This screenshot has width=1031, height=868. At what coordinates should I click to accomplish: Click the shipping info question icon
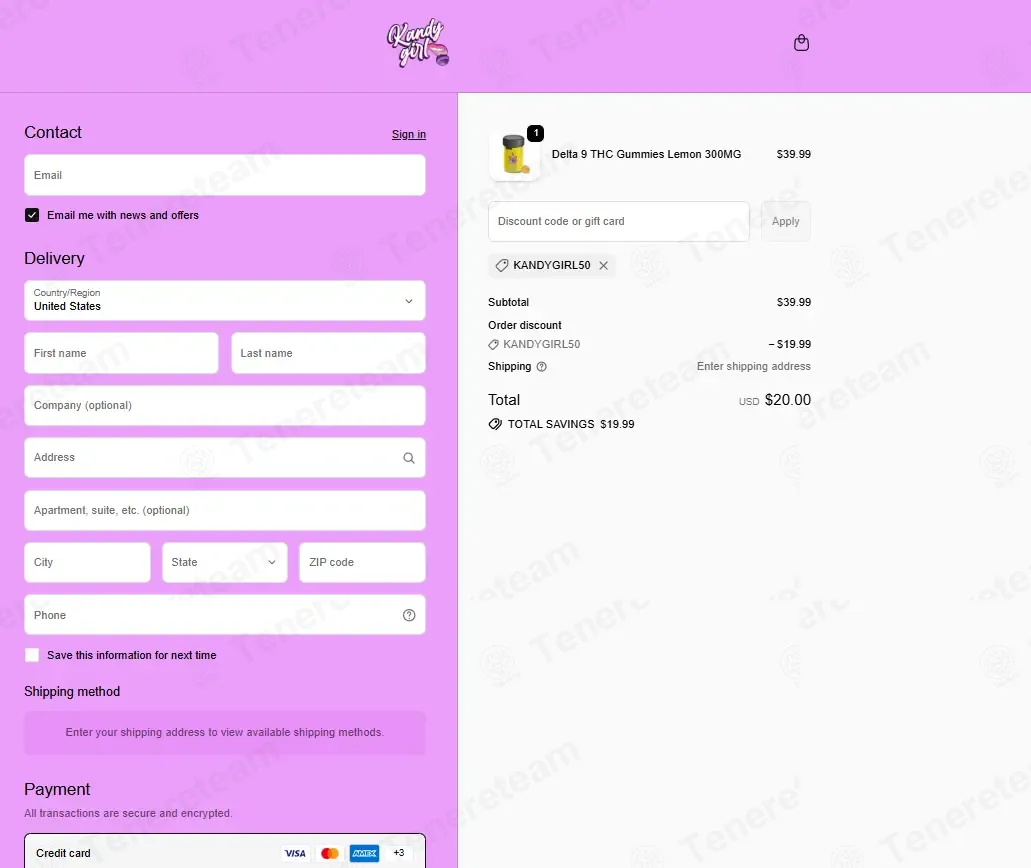click(542, 367)
